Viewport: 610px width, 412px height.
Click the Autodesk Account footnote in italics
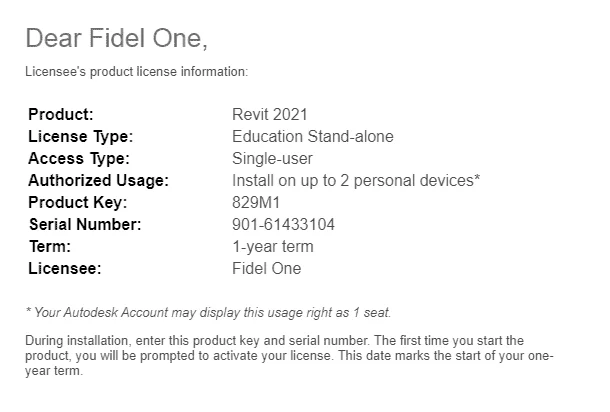(x=208, y=312)
